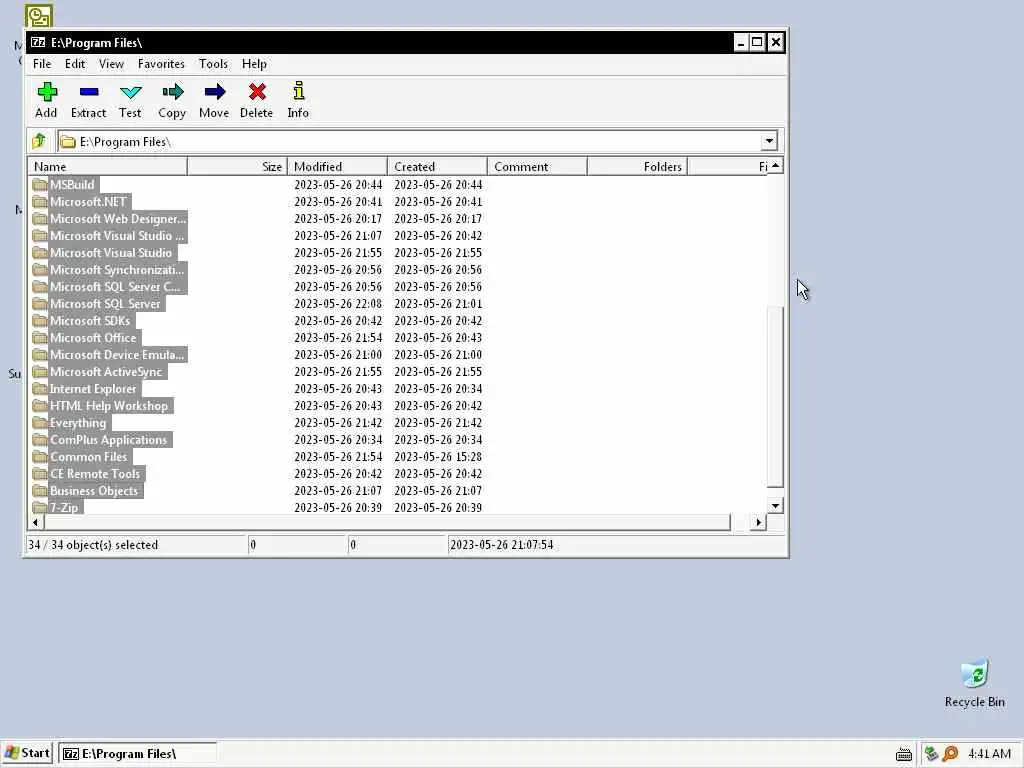Click the Business Objects folder icon

(x=40, y=490)
